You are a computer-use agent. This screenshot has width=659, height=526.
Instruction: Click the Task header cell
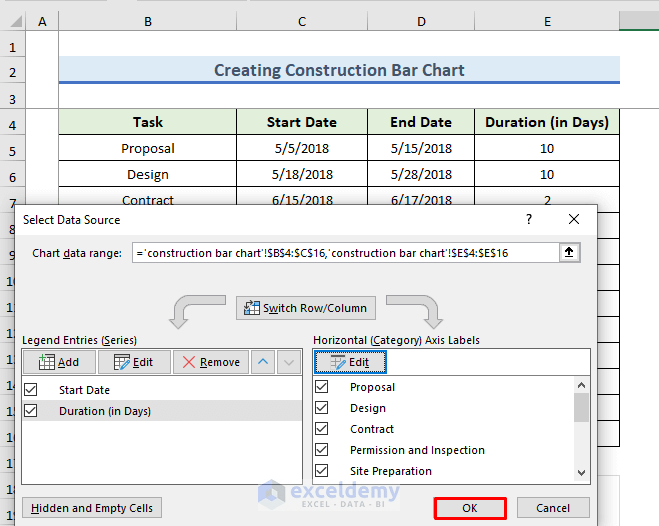pos(148,122)
